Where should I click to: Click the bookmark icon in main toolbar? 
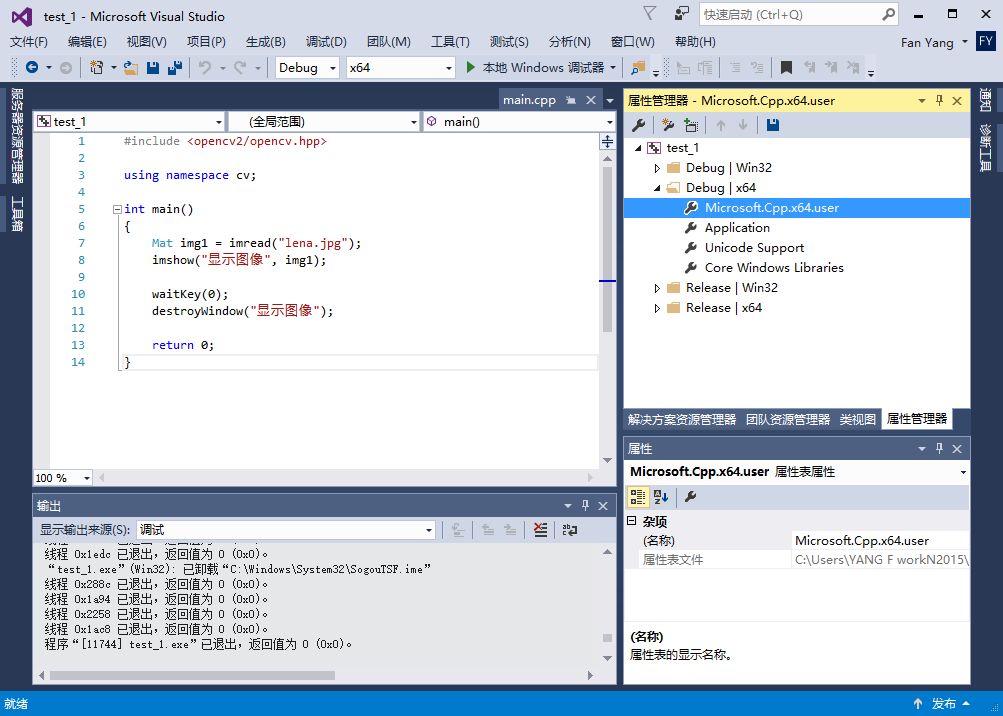point(786,68)
